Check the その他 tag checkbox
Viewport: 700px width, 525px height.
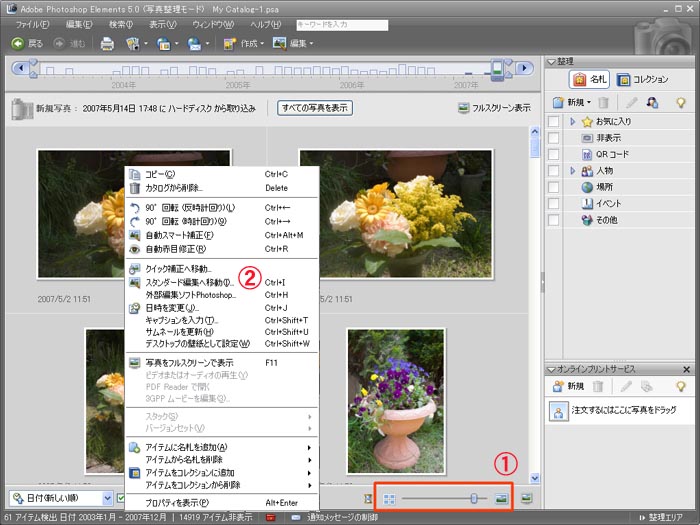pyautogui.click(x=553, y=220)
